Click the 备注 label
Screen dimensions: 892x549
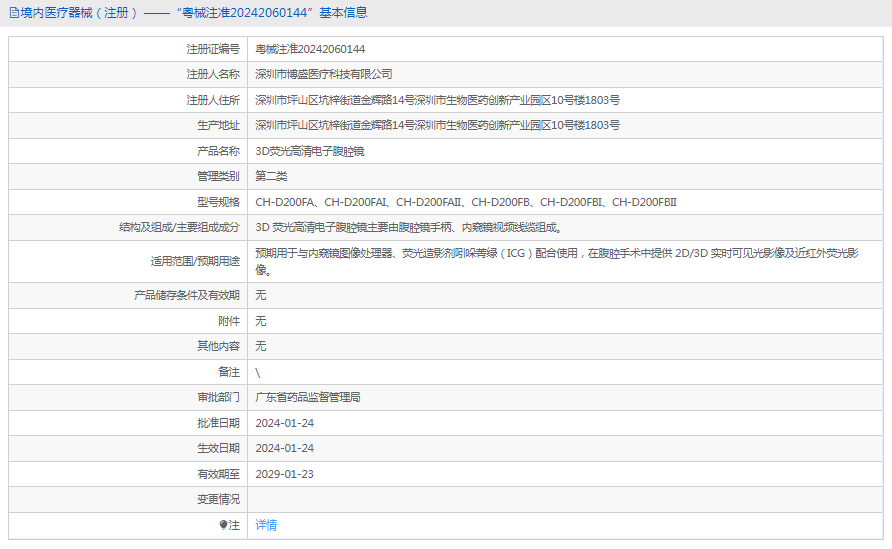229,372
